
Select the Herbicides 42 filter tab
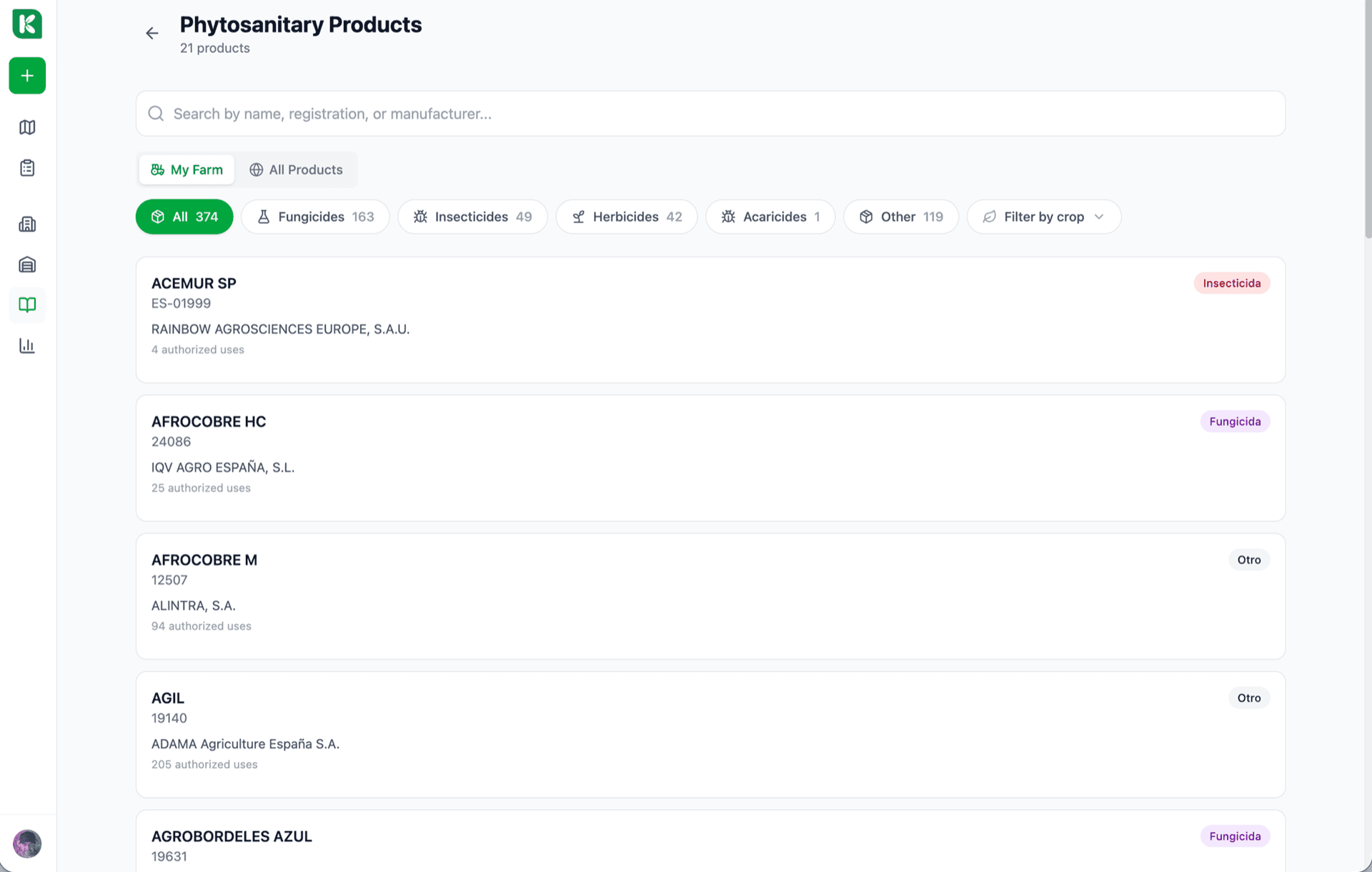[626, 216]
